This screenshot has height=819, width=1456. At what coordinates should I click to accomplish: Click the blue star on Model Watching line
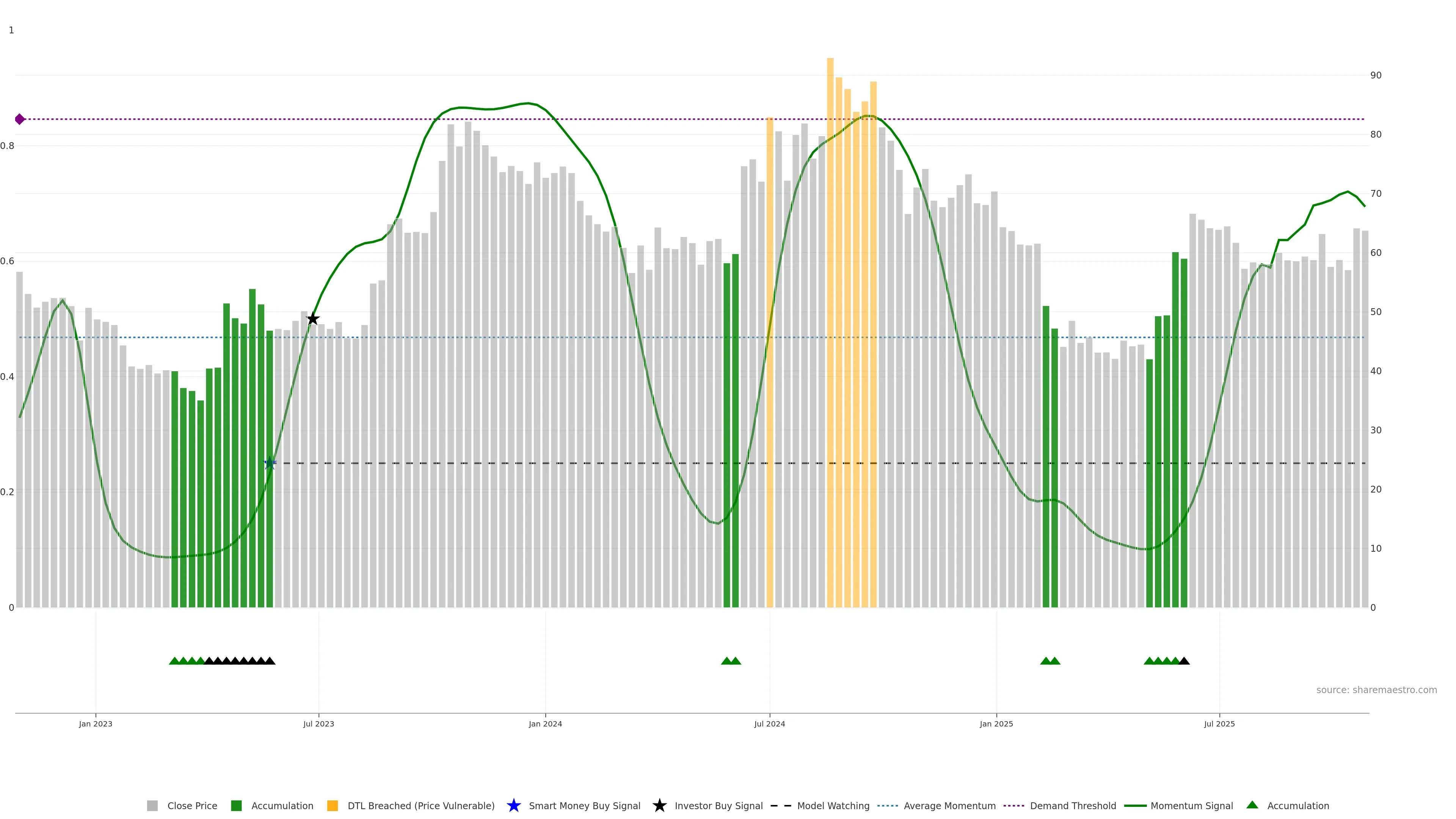(270, 463)
